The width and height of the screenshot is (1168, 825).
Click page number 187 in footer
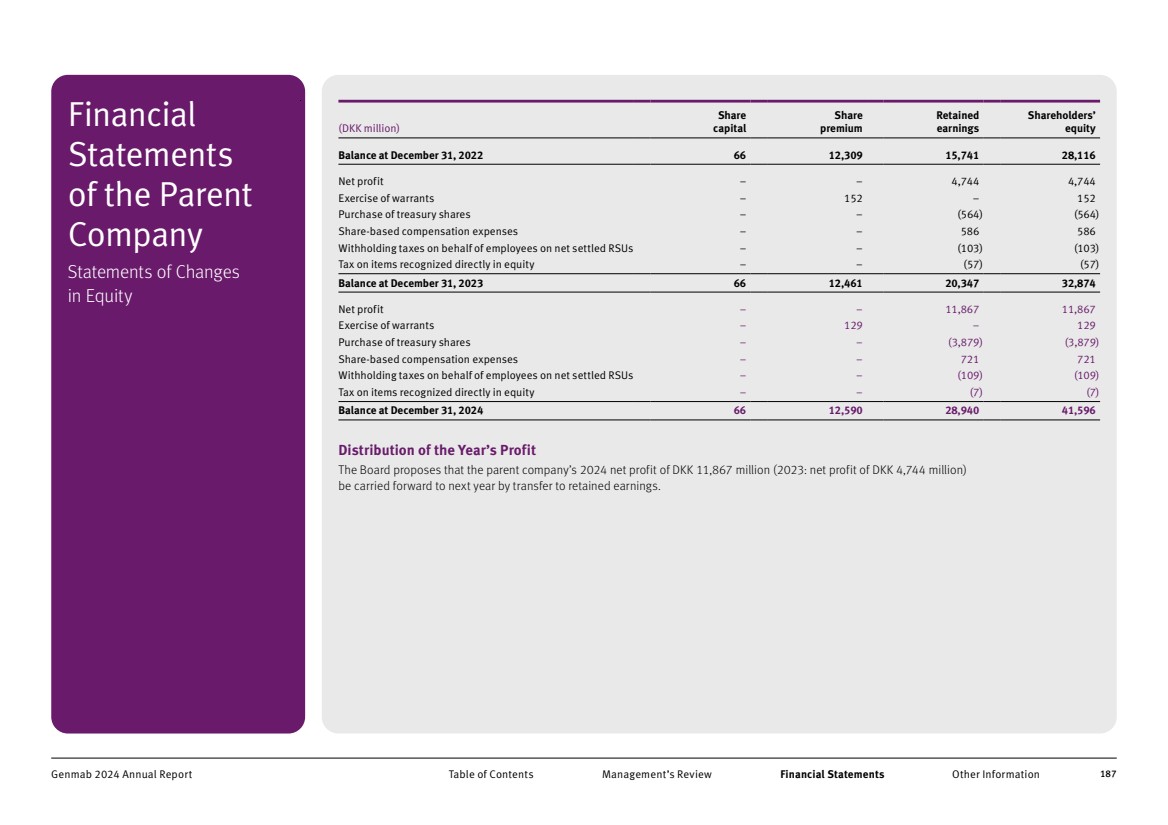[1107, 774]
